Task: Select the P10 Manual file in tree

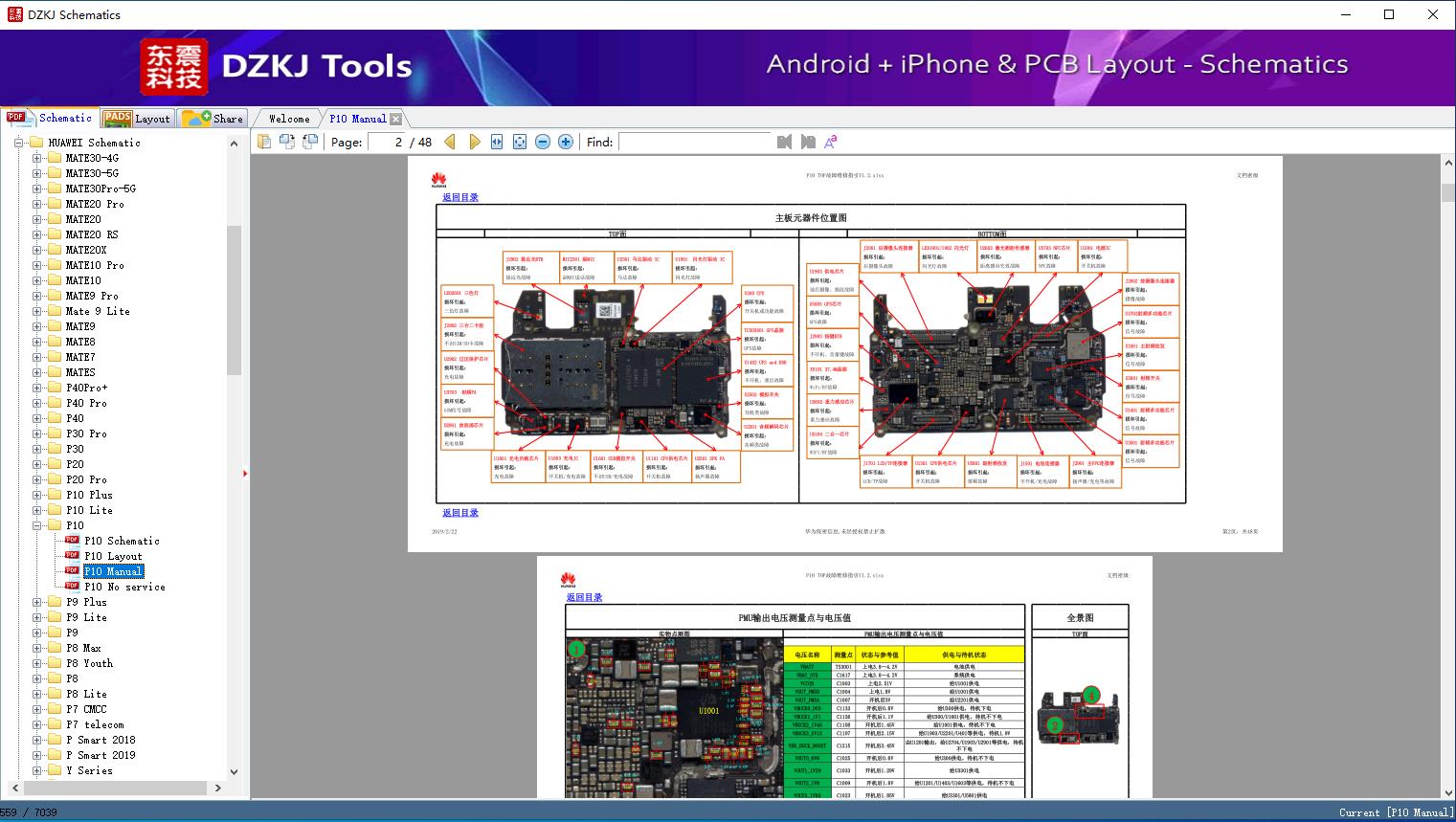Action: tap(113, 571)
